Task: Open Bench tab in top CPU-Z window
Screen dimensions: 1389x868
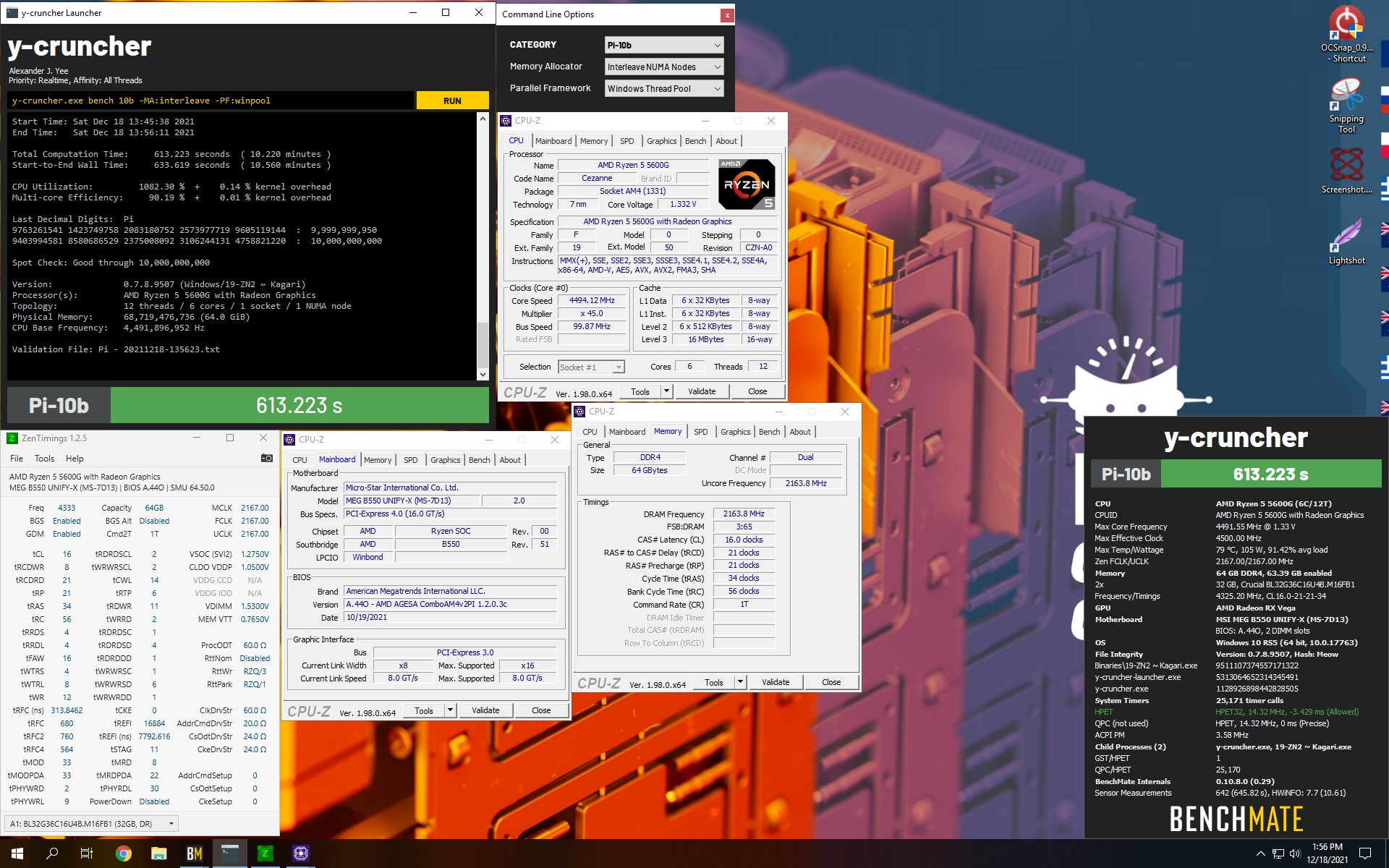Action: tap(696, 141)
